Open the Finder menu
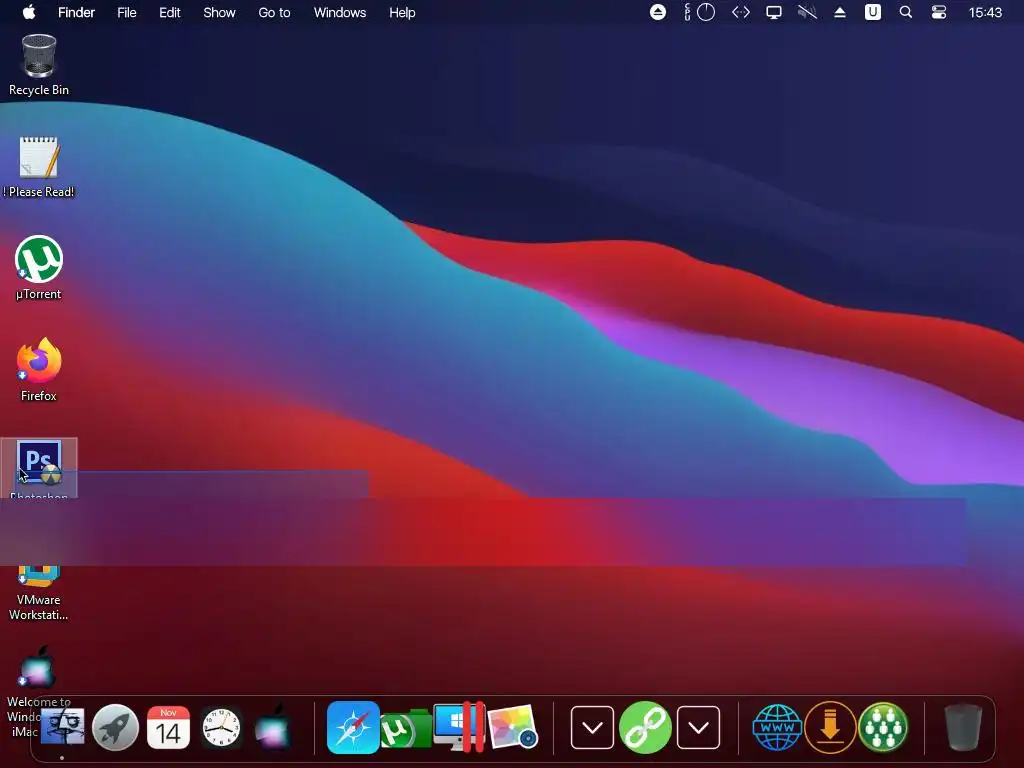 coord(76,12)
